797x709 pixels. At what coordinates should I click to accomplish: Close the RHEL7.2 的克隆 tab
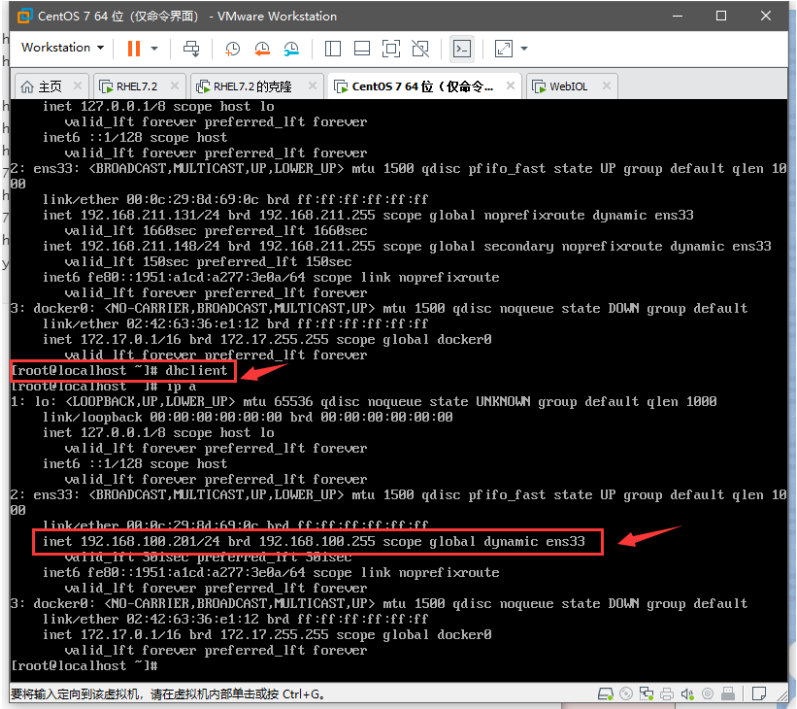313,86
